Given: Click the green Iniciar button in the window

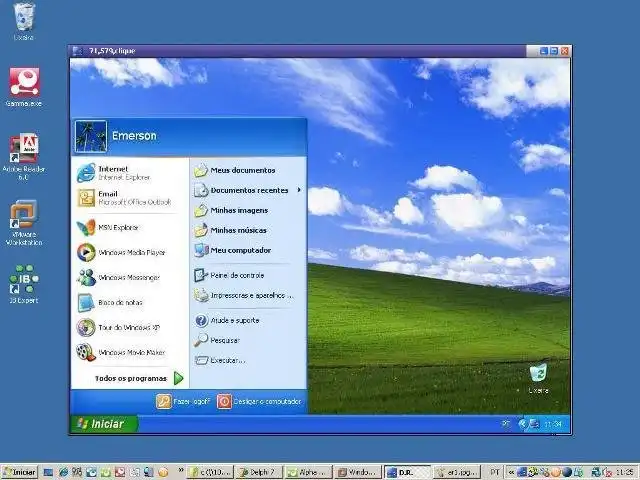Looking at the screenshot, I should (x=104, y=424).
